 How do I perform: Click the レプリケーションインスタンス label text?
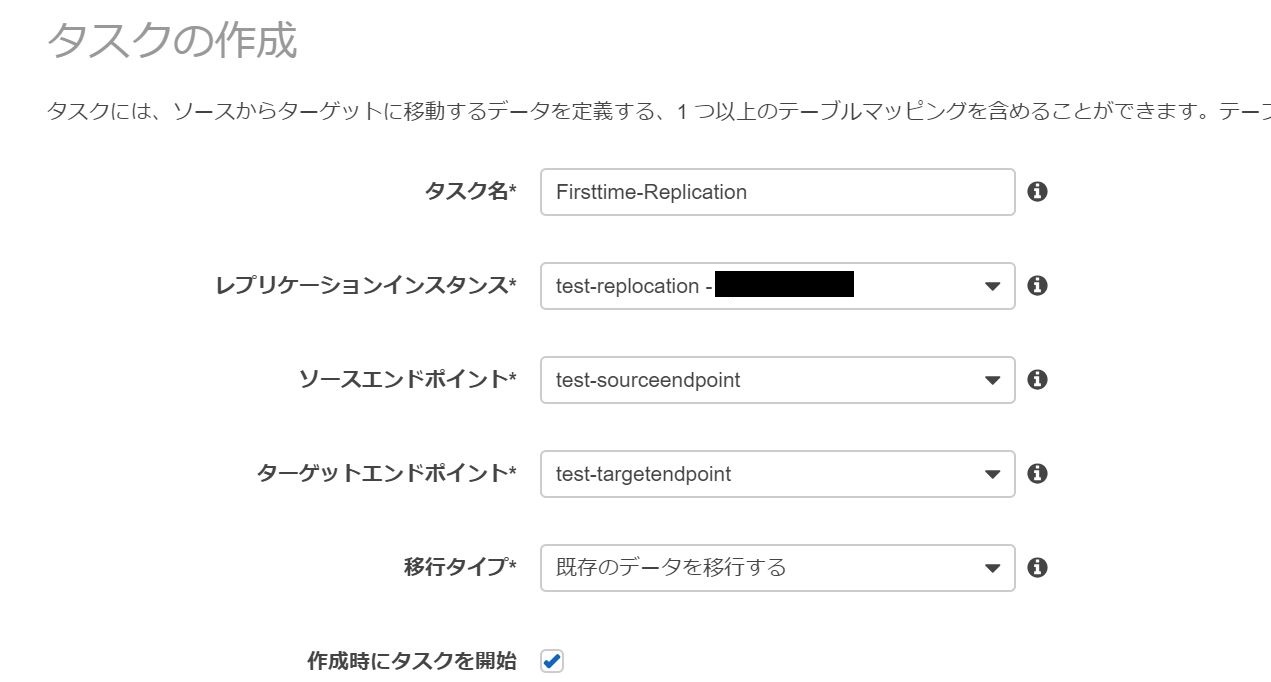click(366, 285)
